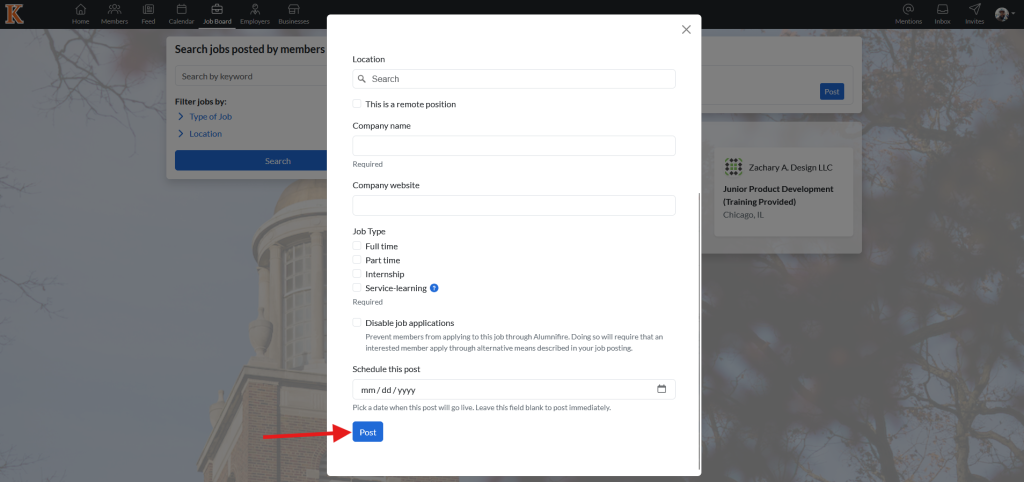Viewport: 1024px width, 482px height.
Task: Submit the form with the Post button
Action: tap(368, 432)
